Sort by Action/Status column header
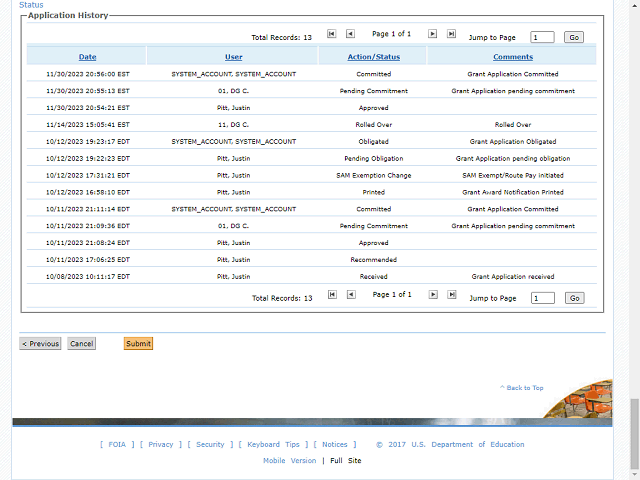Image resolution: width=640 pixels, height=480 pixels. coord(373,57)
